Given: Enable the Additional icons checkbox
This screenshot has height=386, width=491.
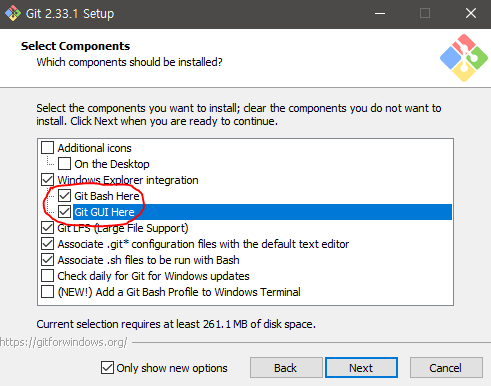Looking at the screenshot, I should 47,148.
